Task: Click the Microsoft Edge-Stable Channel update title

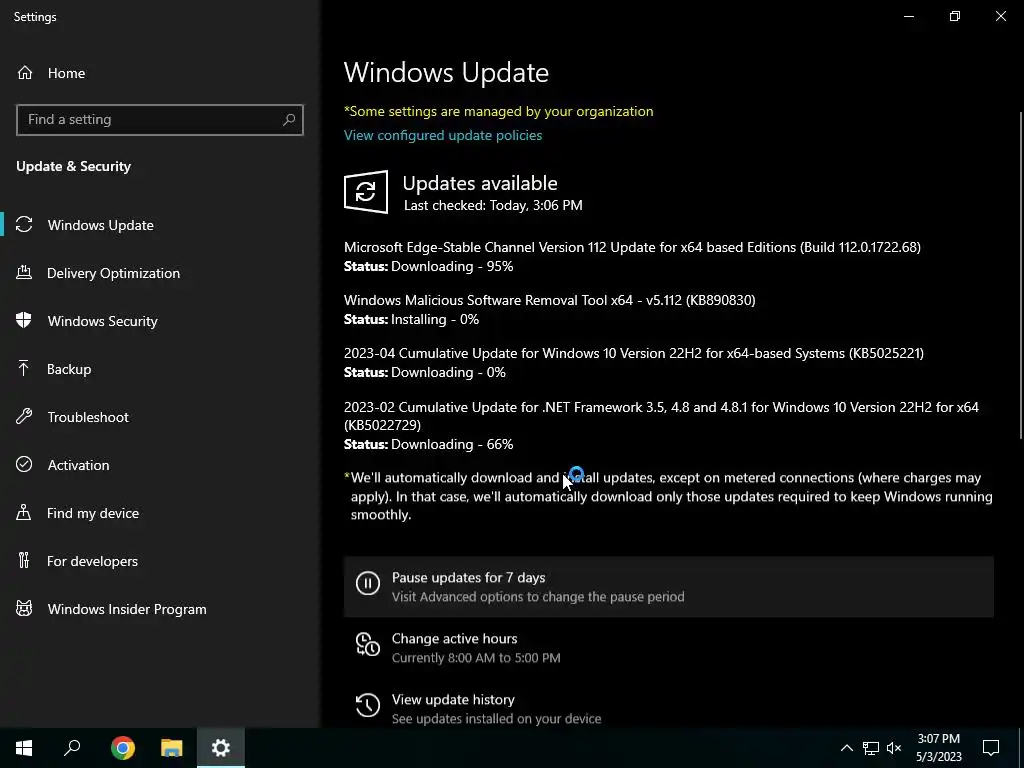Action: coord(632,247)
